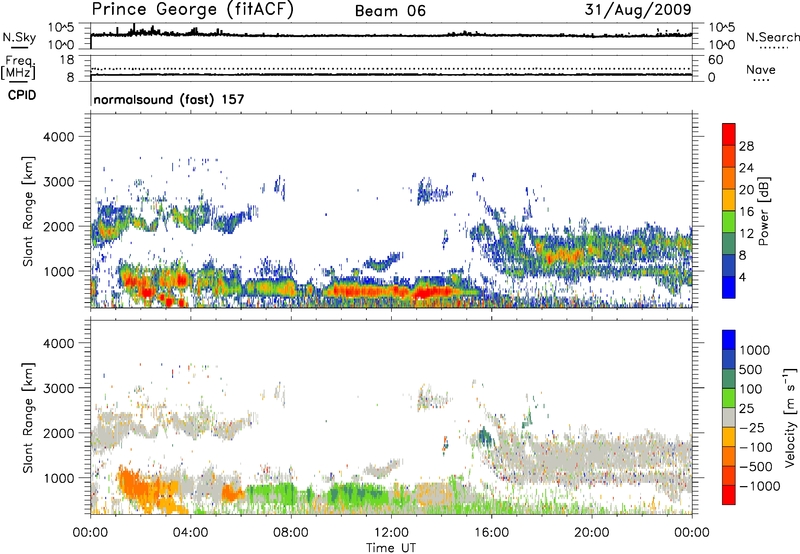
Task: Click the 'Velocity [m s-1]' colorbar label
Action: click(790, 417)
